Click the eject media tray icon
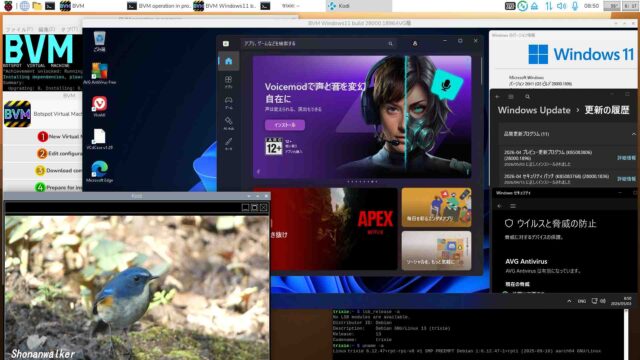This screenshot has width=640, height=360. pyautogui.click(x=534, y=6)
